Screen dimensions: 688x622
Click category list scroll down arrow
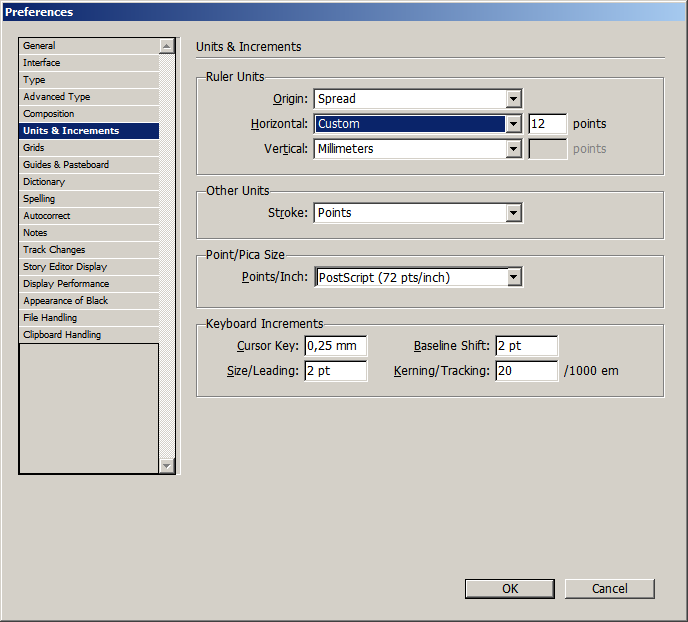[x=167, y=465]
